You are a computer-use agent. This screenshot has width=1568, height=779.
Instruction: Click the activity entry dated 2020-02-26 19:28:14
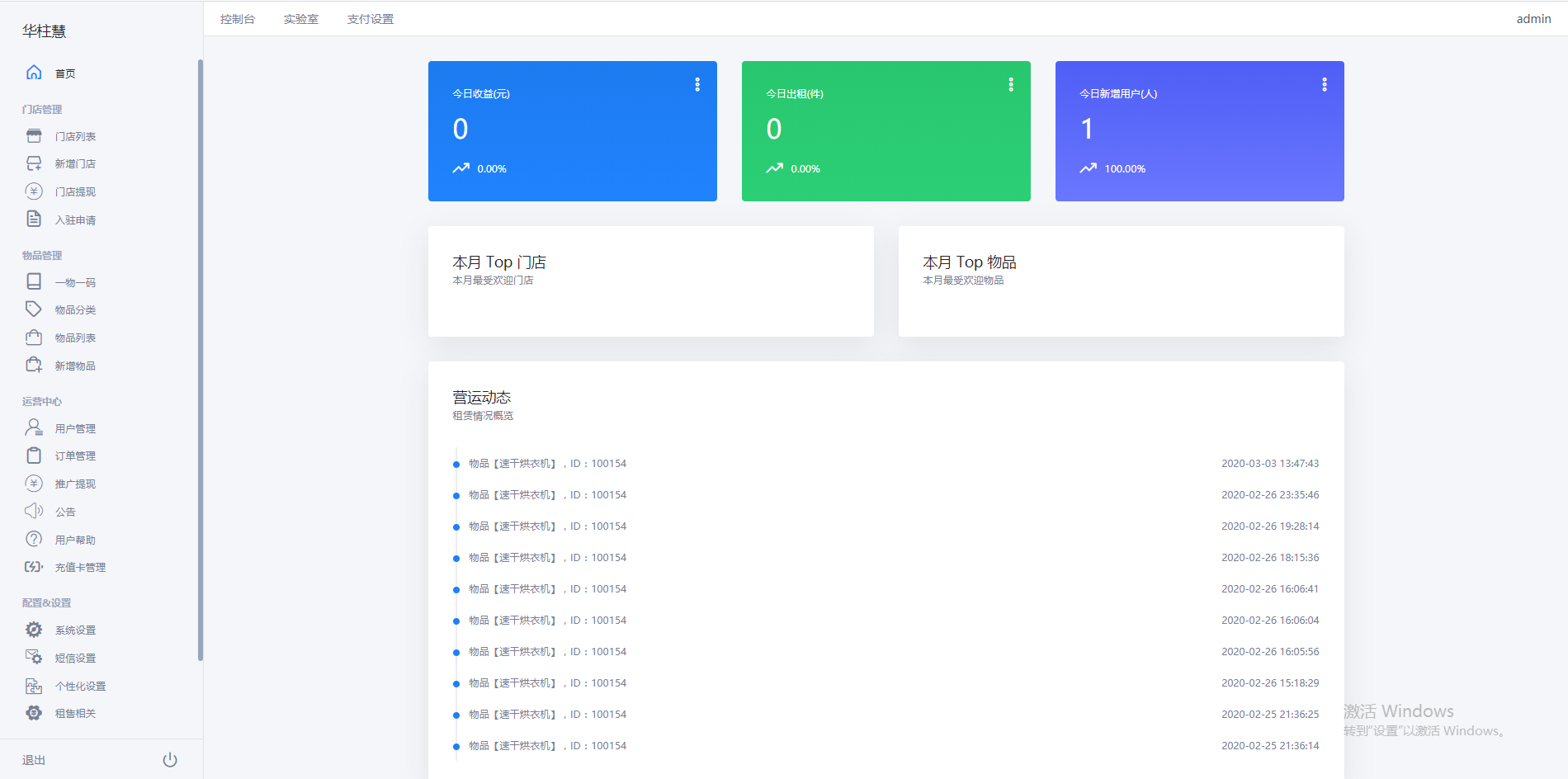click(886, 526)
